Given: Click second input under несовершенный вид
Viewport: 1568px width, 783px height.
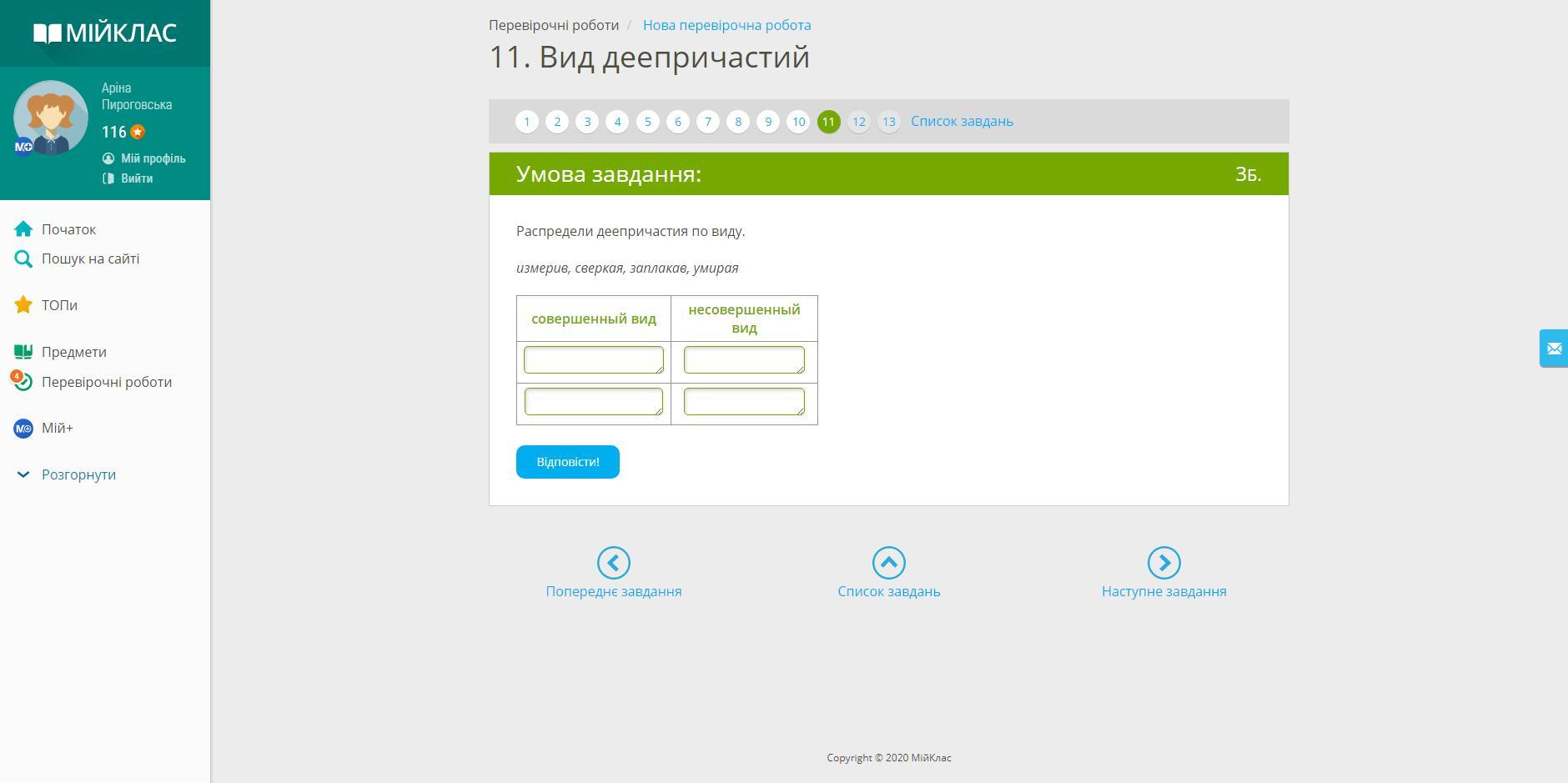Looking at the screenshot, I should [744, 401].
